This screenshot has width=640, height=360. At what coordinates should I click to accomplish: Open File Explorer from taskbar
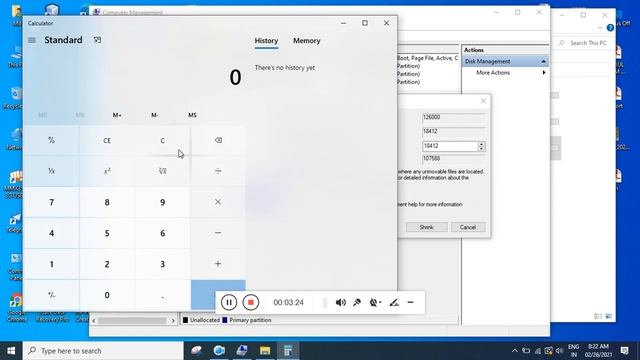click(x=265, y=351)
